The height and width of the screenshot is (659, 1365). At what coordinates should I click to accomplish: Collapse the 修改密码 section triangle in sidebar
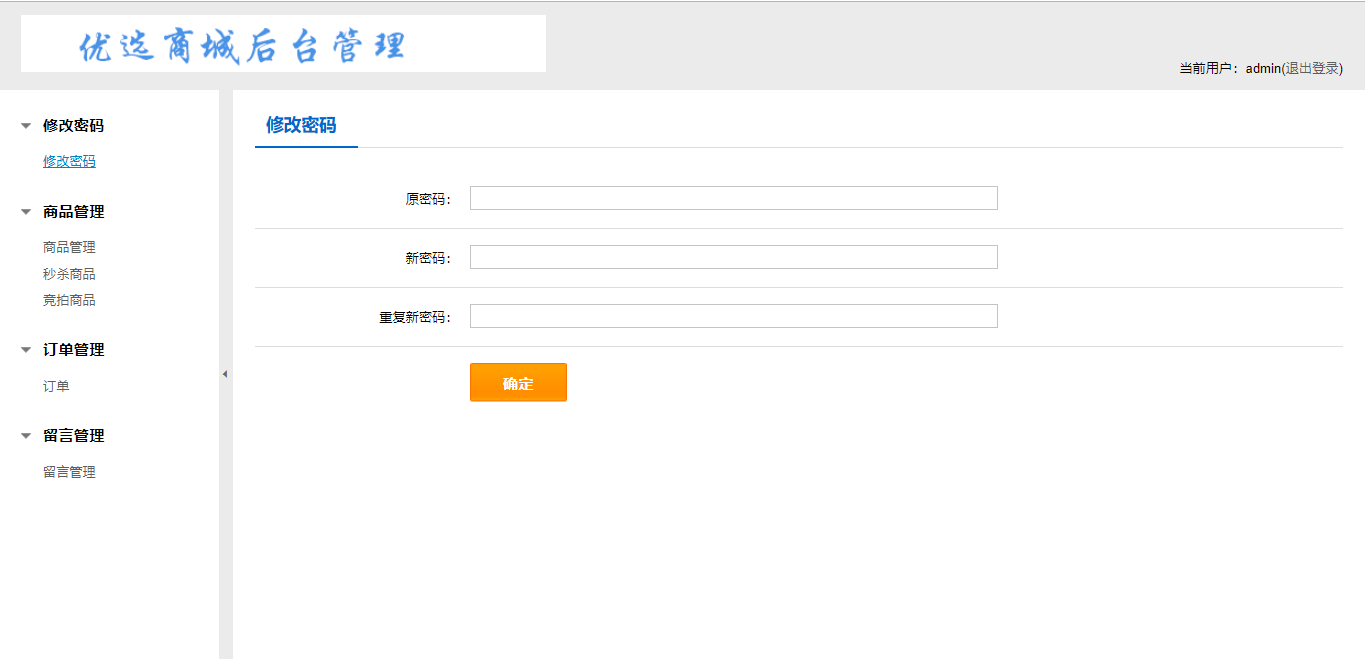[26, 126]
